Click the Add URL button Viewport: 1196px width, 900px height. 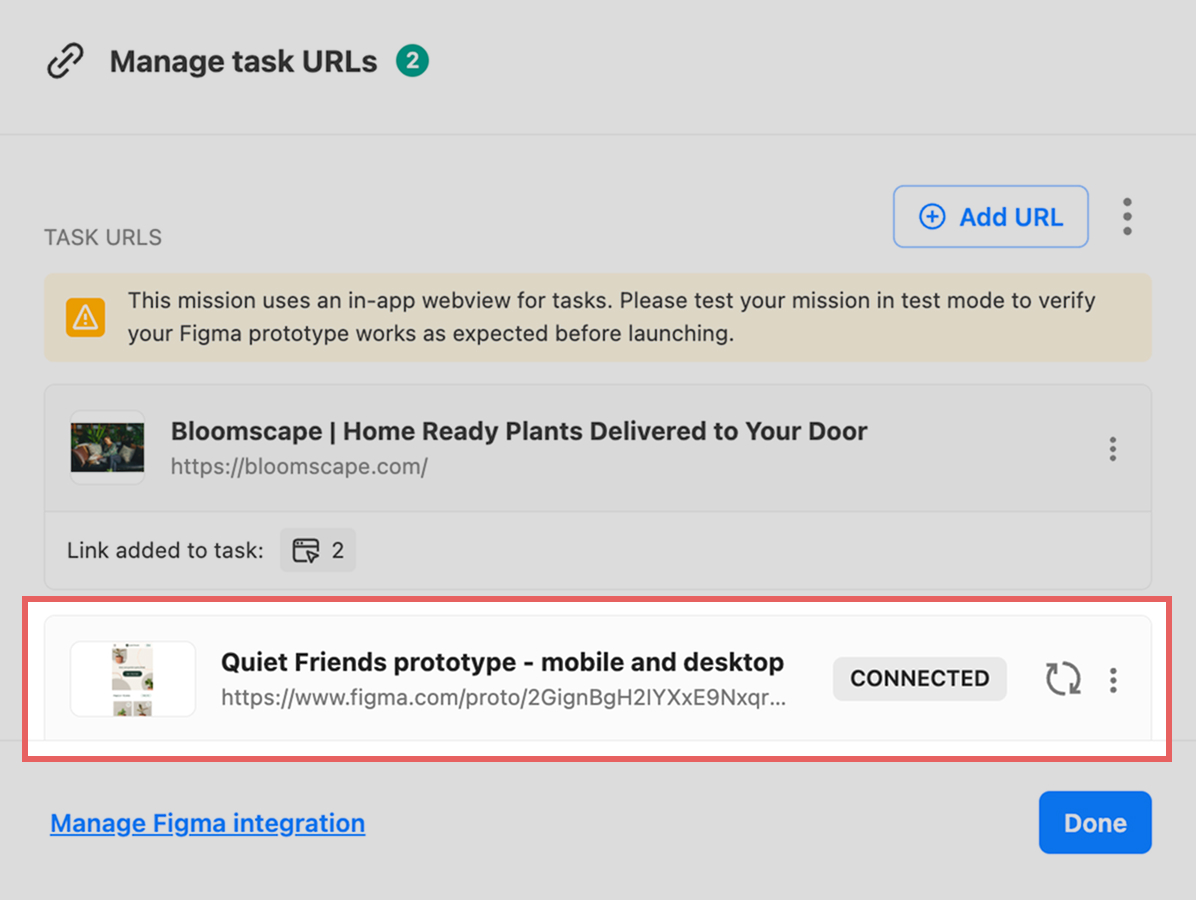991,217
